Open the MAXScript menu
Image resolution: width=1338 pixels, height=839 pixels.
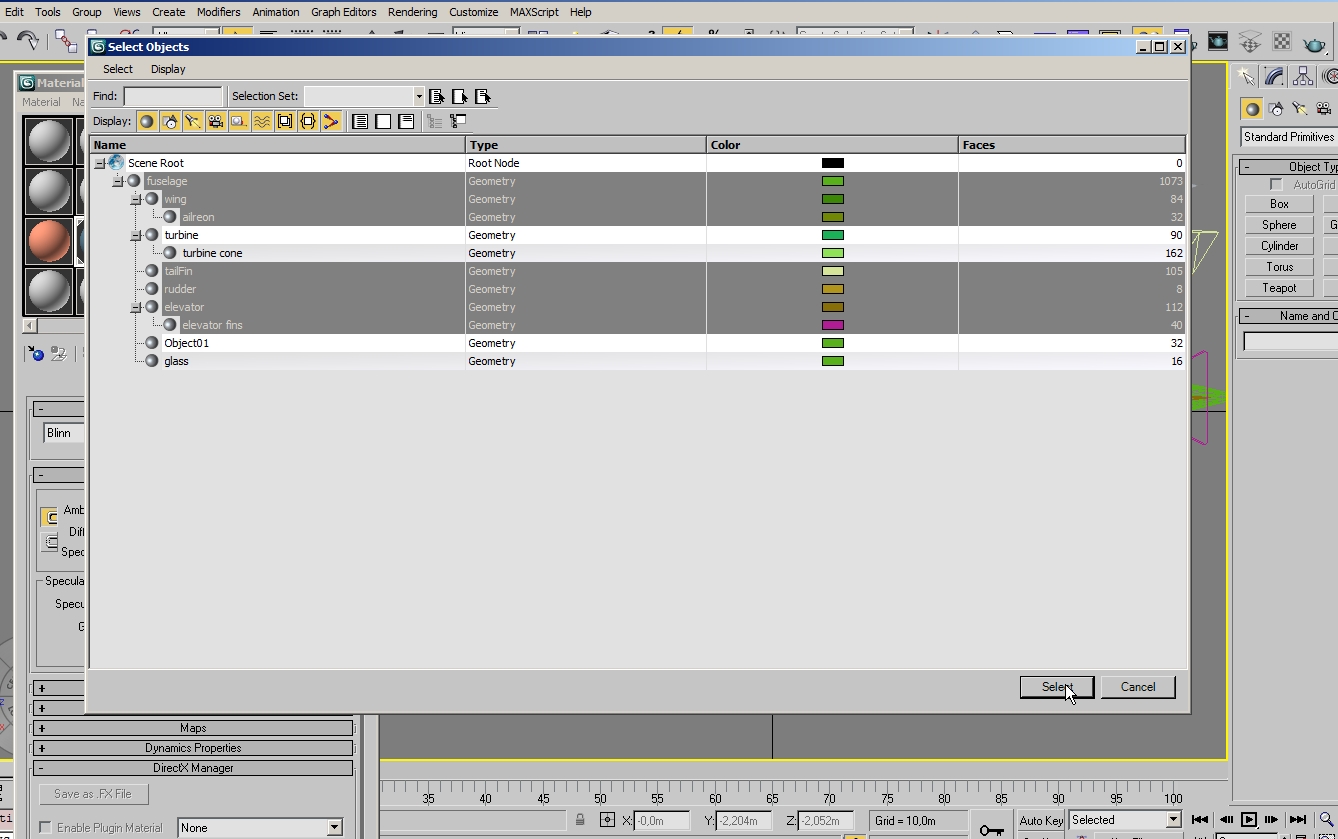coord(534,12)
